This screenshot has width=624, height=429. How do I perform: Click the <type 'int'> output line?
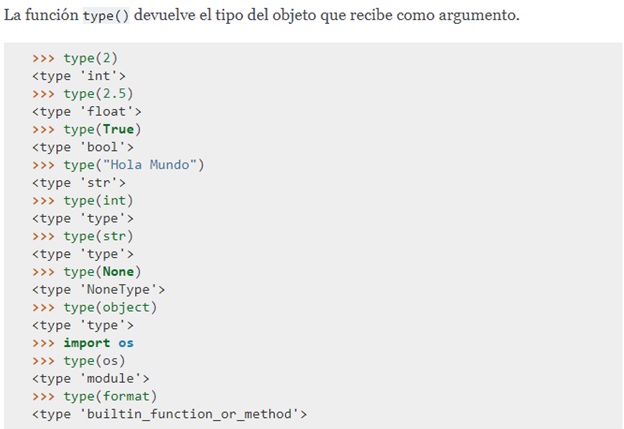pyautogui.click(x=79, y=75)
